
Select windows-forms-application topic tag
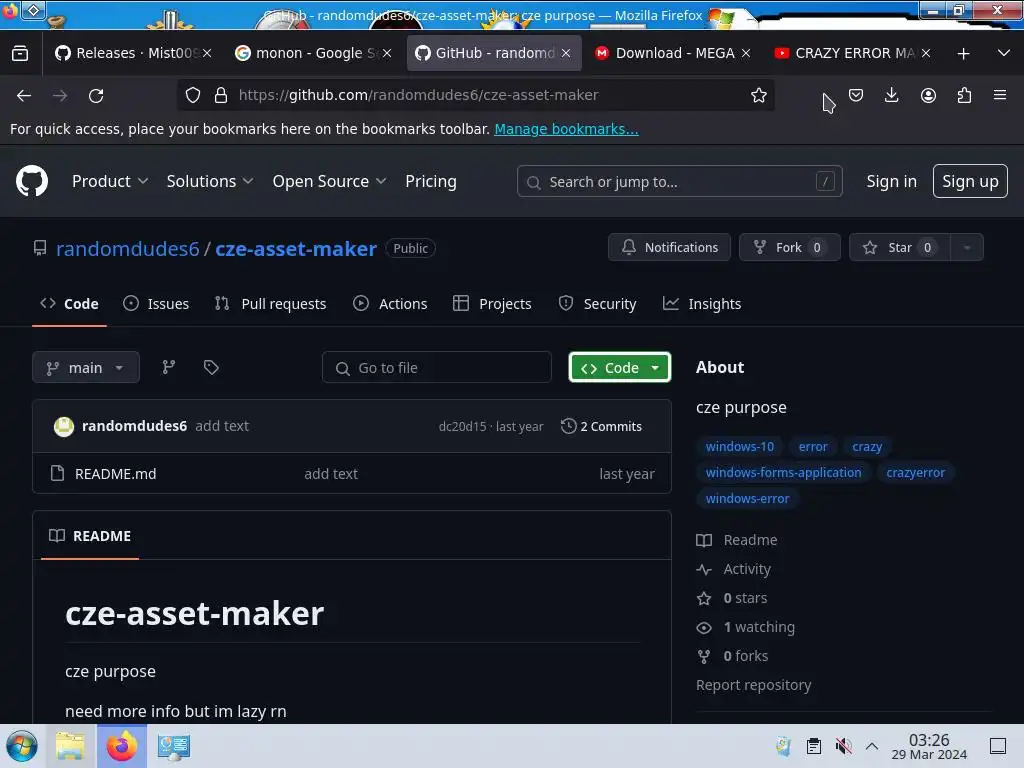coord(783,473)
